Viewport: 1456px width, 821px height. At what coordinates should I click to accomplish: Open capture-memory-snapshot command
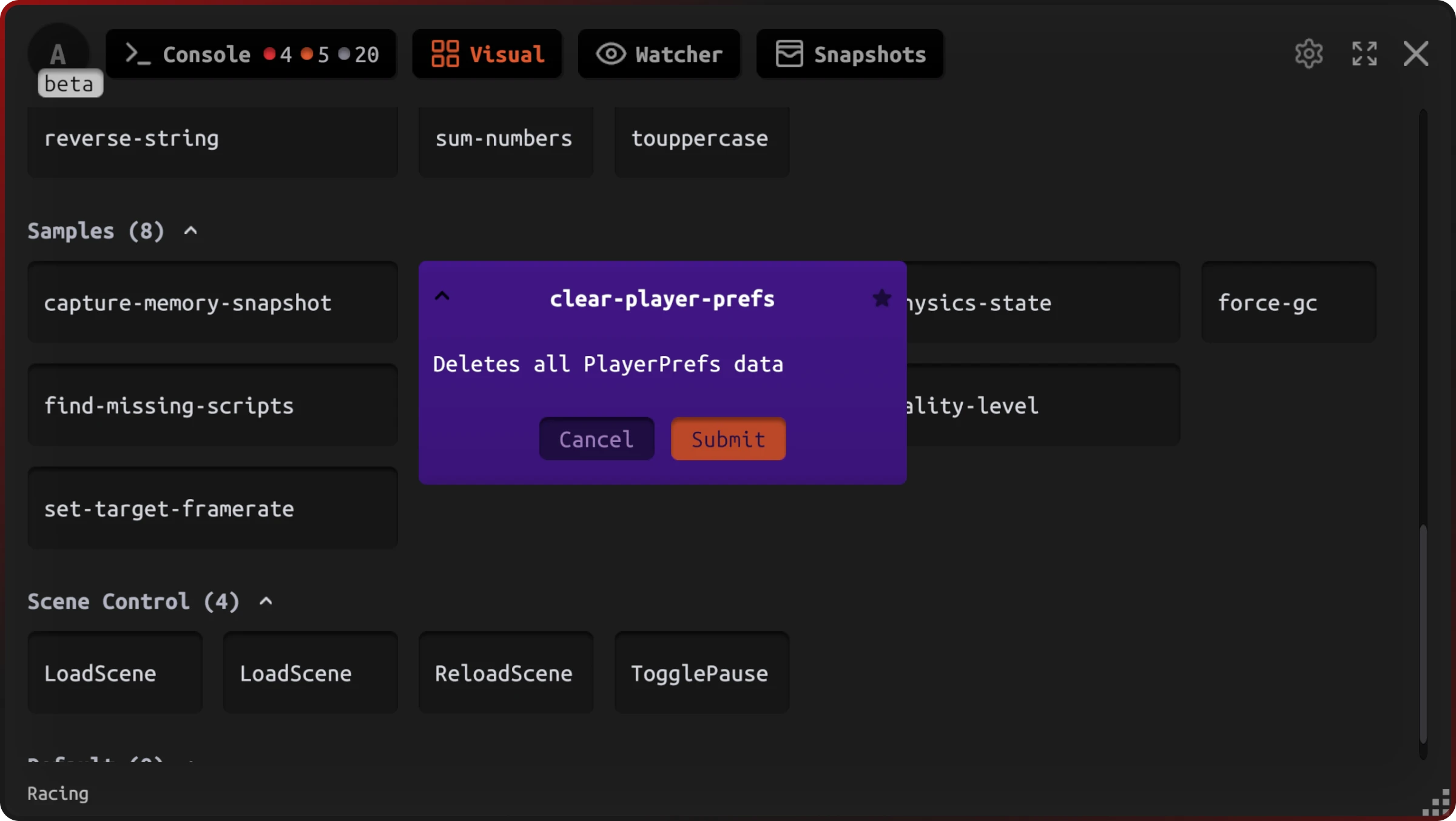(x=212, y=302)
